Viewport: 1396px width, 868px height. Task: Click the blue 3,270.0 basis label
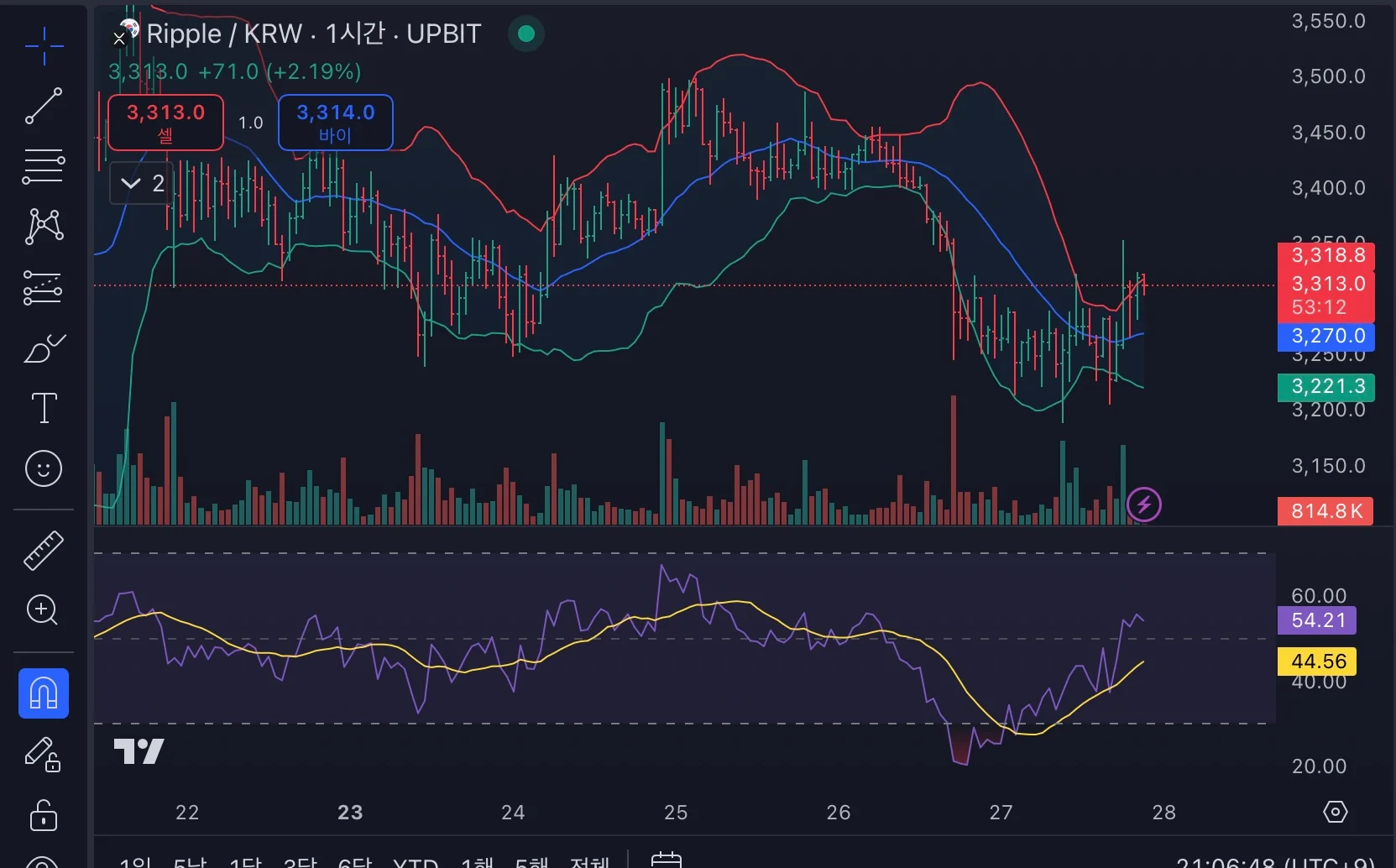click(1326, 336)
